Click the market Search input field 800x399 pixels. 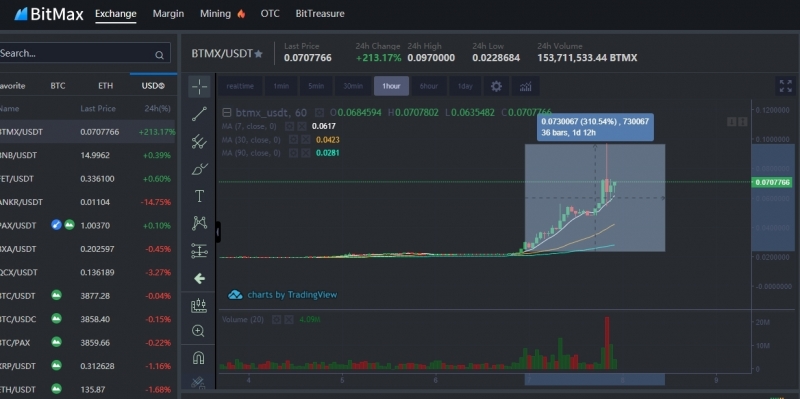[x=84, y=53]
